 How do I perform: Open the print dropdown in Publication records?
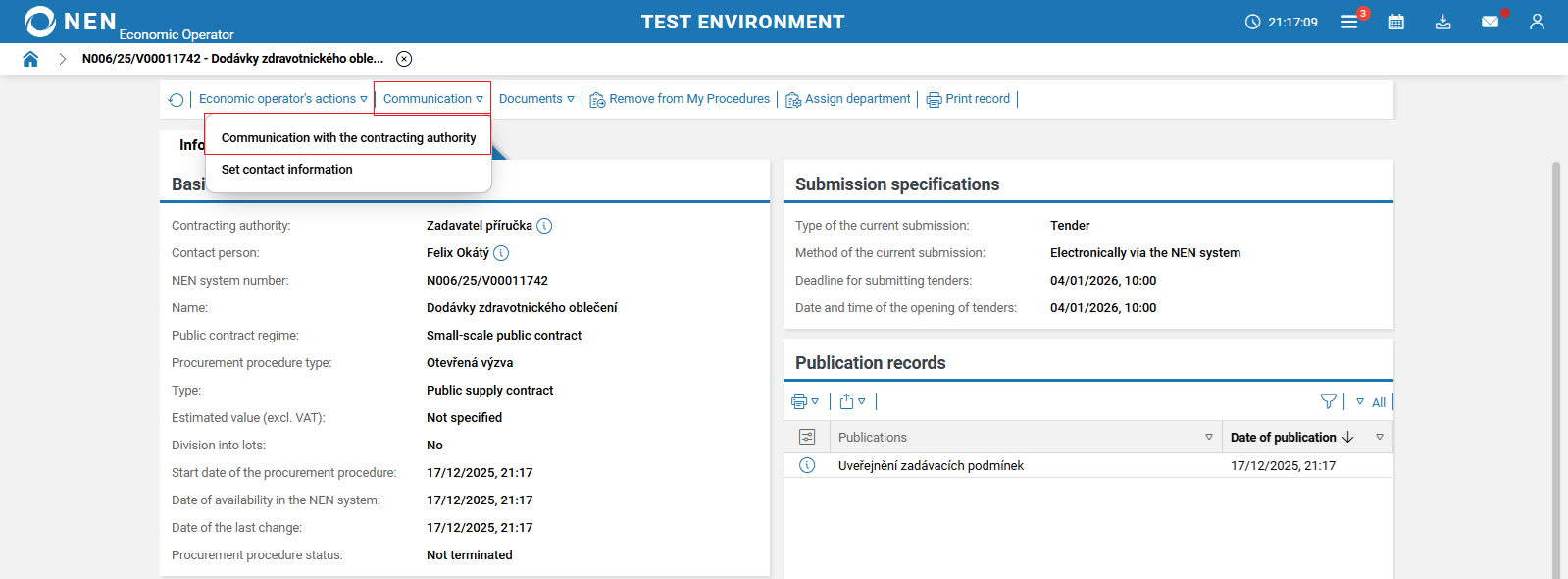click(804, 401)
